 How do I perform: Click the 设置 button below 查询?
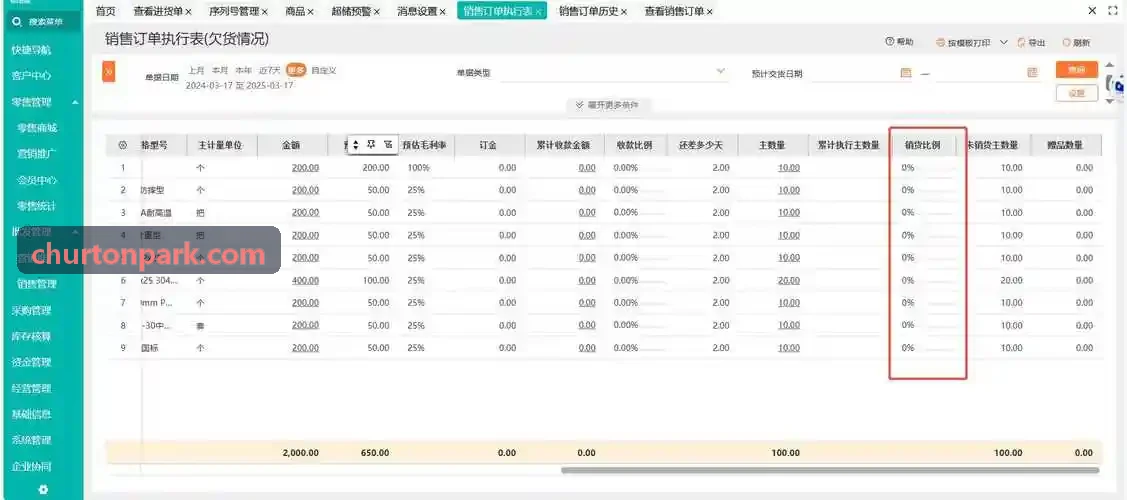[x=1077, y=93]
